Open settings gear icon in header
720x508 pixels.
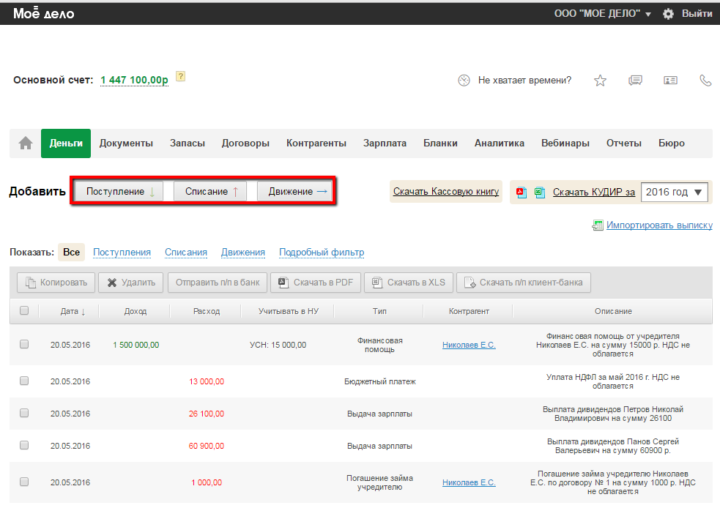[668, 14]
